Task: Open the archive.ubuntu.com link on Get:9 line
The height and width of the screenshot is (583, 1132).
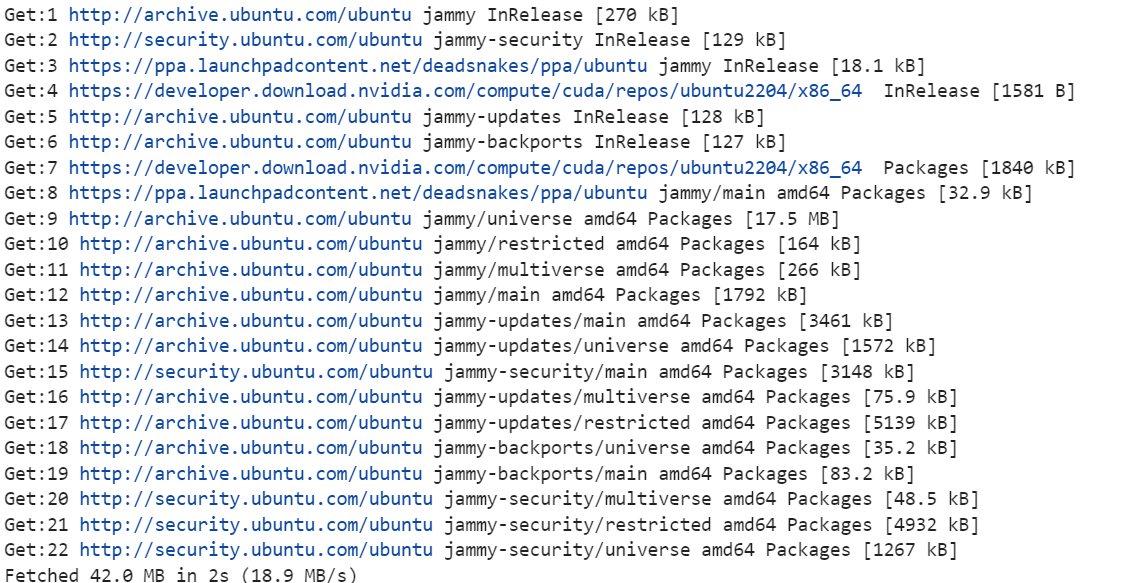Action: point(240,219)
